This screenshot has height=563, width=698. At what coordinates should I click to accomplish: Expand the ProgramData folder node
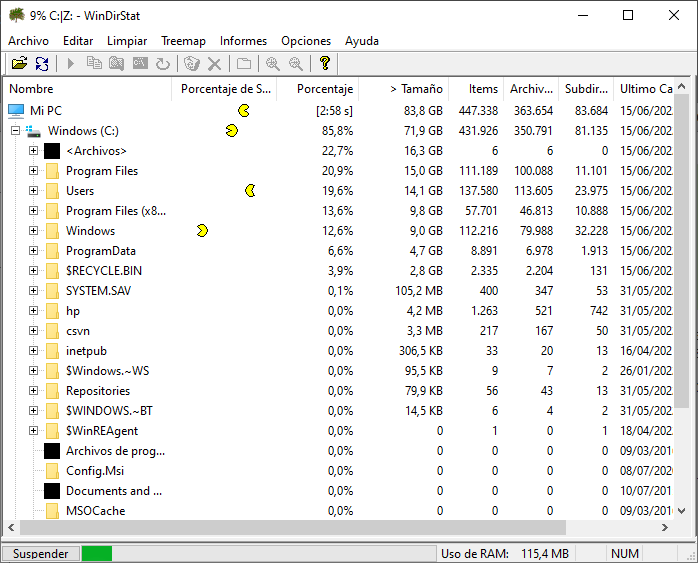[x=33, y=251]
